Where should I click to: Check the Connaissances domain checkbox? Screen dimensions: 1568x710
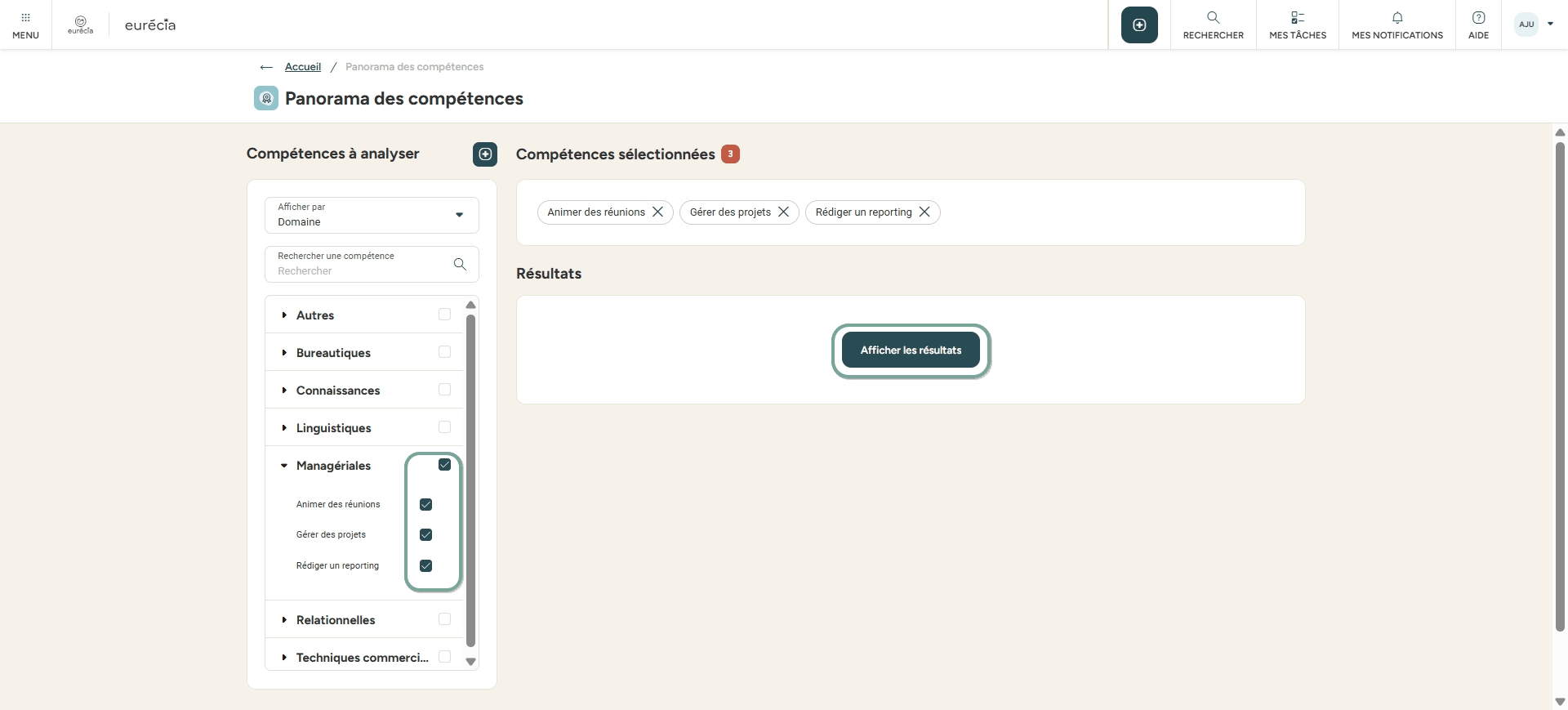click(444, 390)
